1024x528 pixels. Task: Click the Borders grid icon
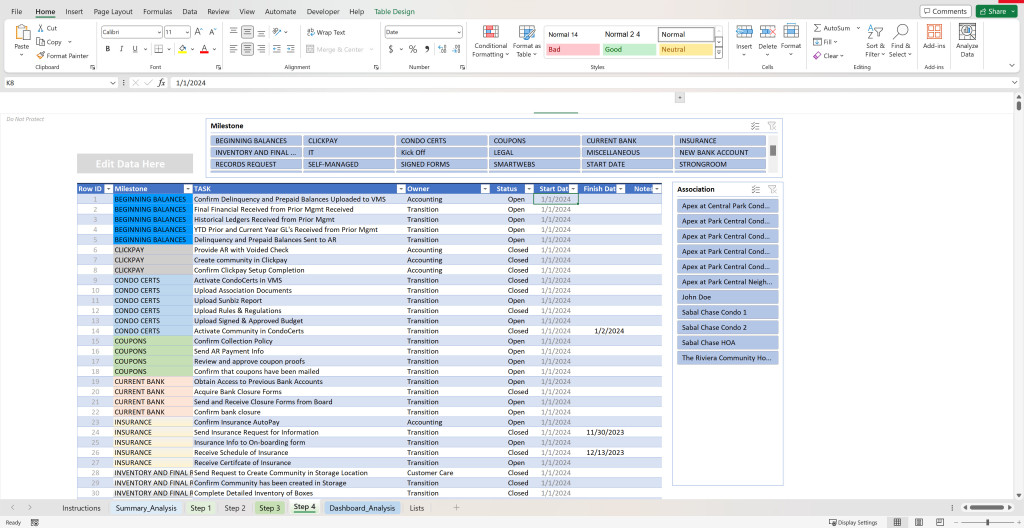pos(158,49)
